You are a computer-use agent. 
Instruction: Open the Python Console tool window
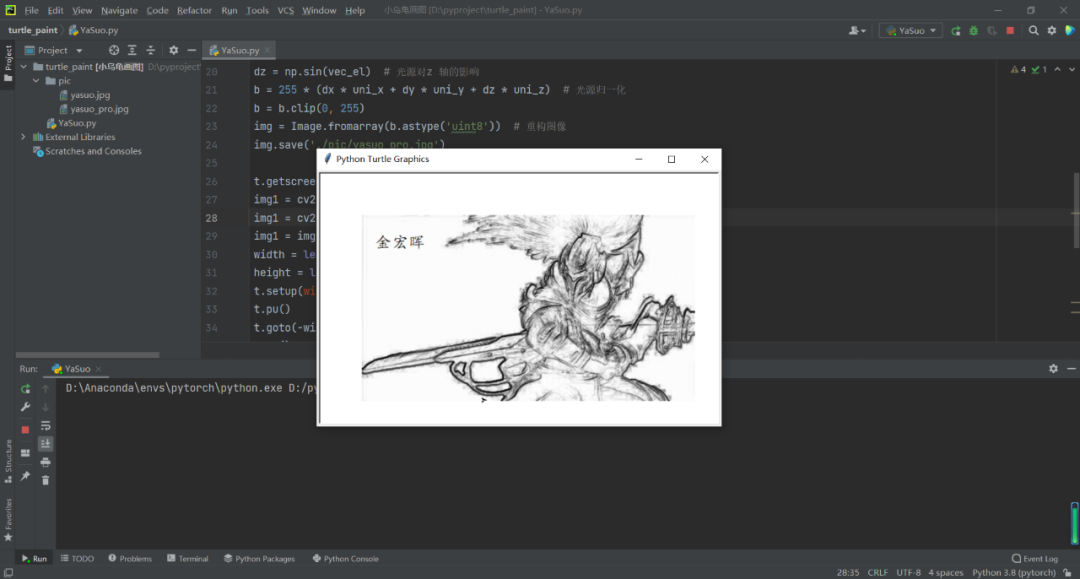[346, 558]
